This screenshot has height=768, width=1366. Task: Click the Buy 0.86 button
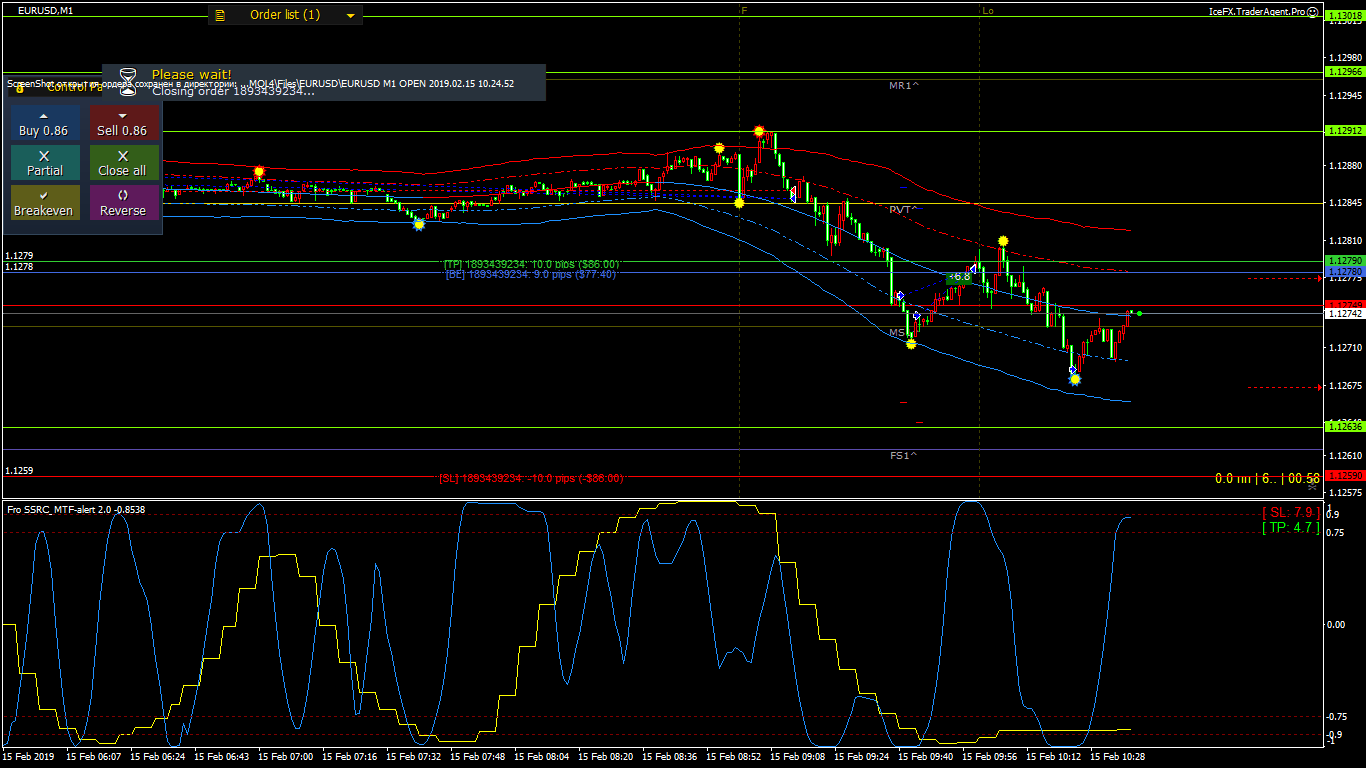click(44, 123)
